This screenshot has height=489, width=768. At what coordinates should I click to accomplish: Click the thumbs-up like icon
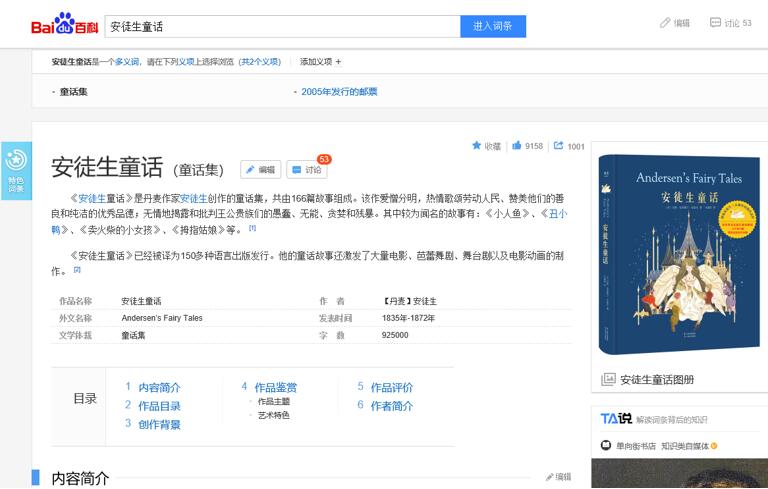516,146
